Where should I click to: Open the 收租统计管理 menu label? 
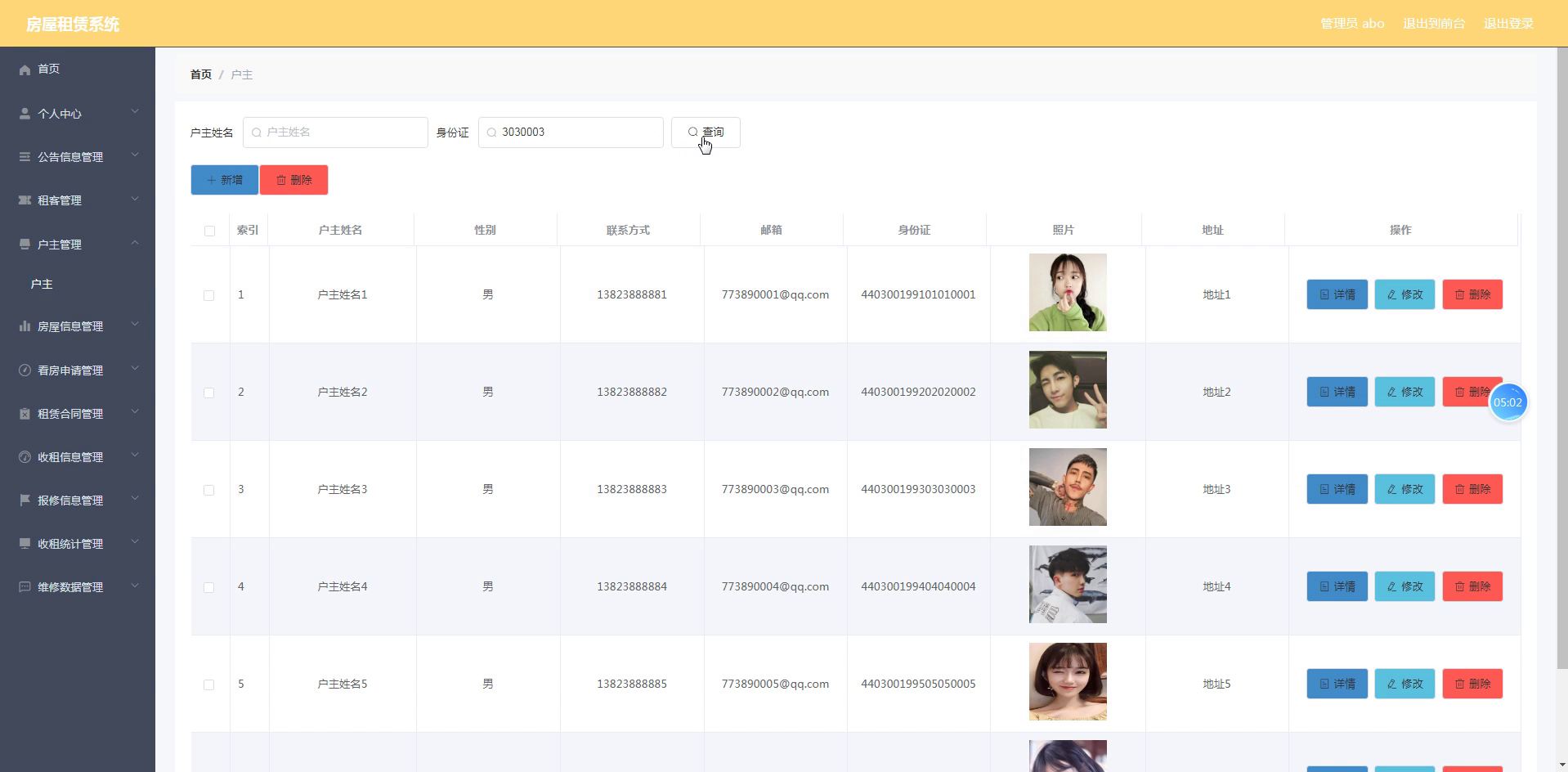tap(70, 544)
